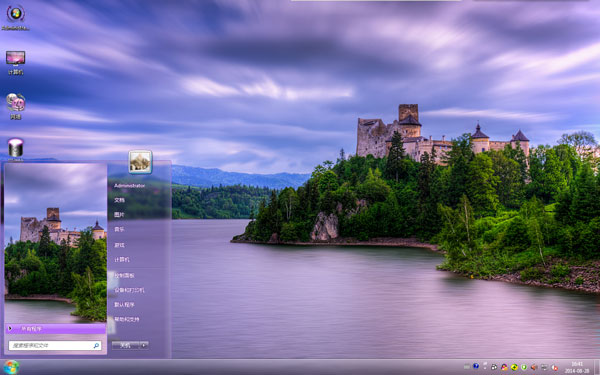Viewport: 600px width, 375px height.
Task: Open 游戏 (Games) in Start menu
Action: pos(119,245)
